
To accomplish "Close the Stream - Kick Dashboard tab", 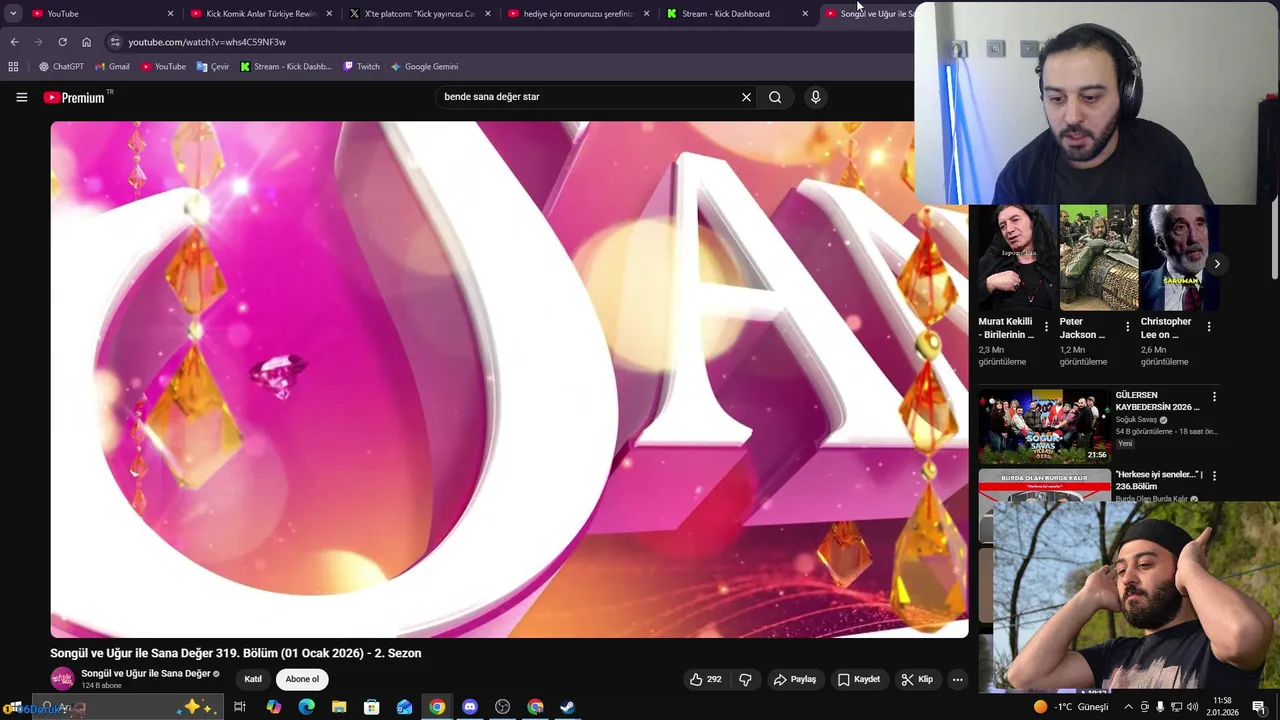I will click(x=805, y=14).
